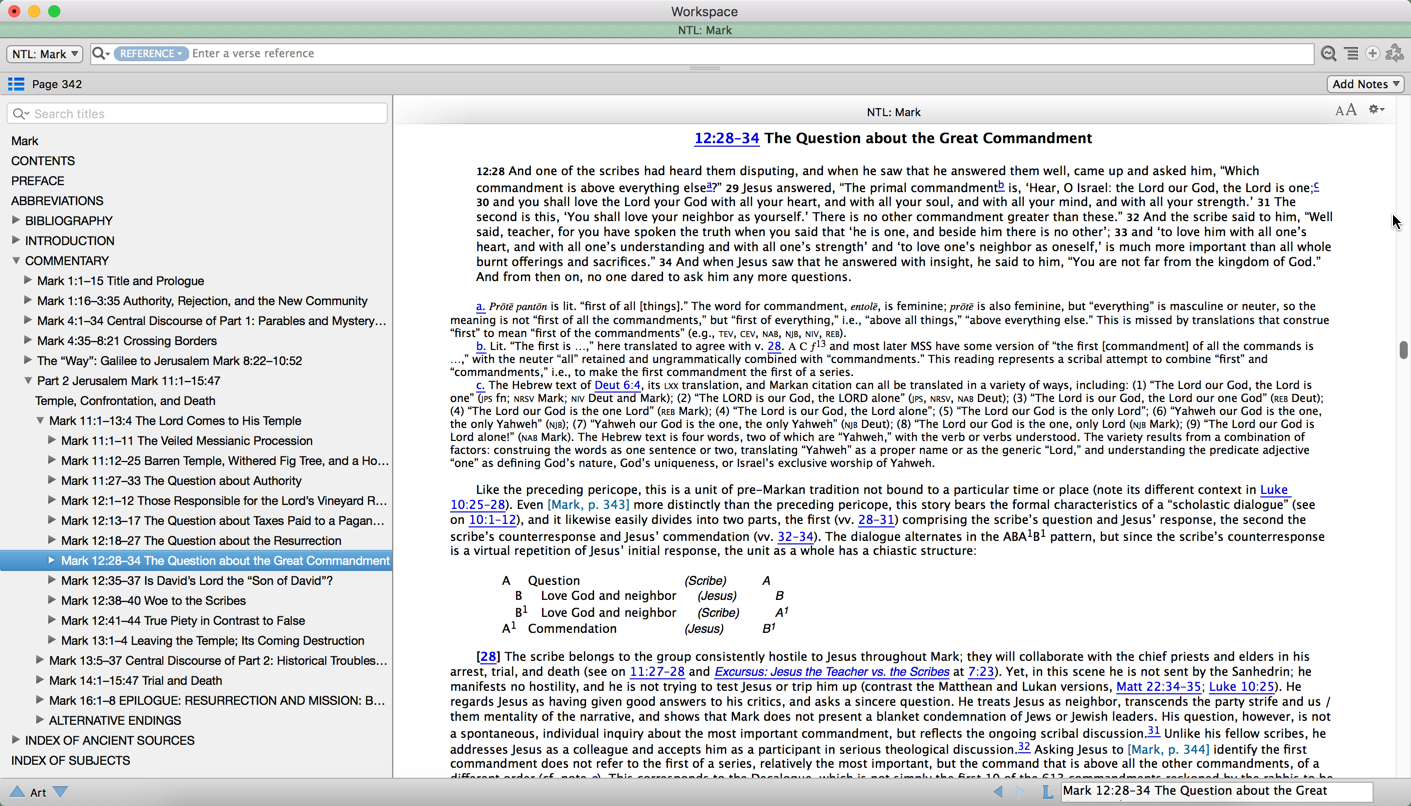Click the recycle arrows icon
The width and height of the screenshot is (1411, 806).
point(1395,53)
